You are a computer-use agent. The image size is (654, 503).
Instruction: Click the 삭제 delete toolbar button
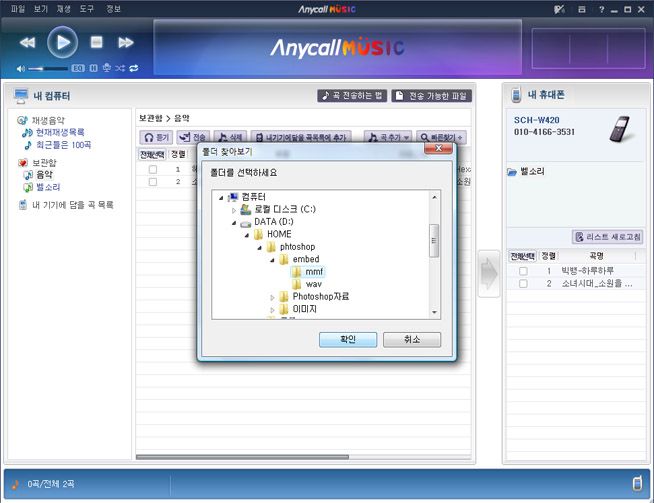point(230,137)
